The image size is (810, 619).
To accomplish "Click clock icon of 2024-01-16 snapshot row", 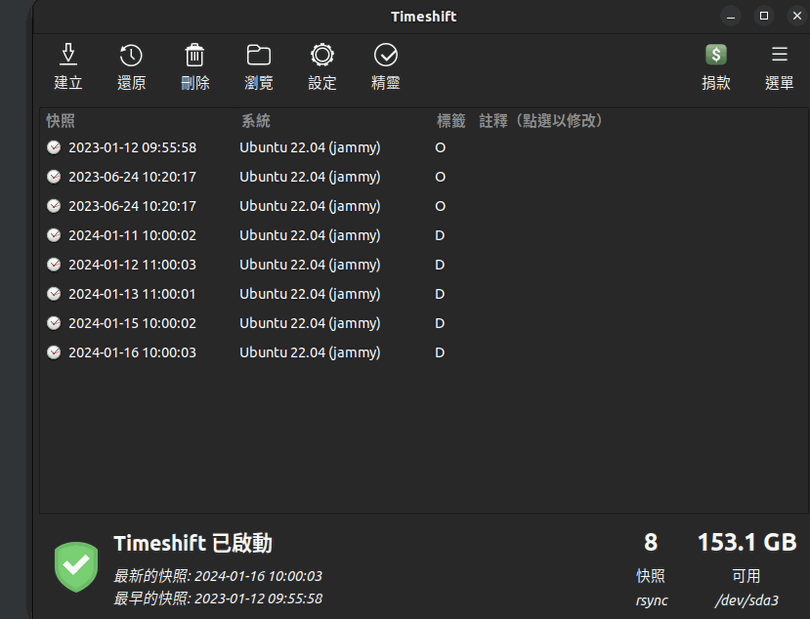I will pos(54,352).
